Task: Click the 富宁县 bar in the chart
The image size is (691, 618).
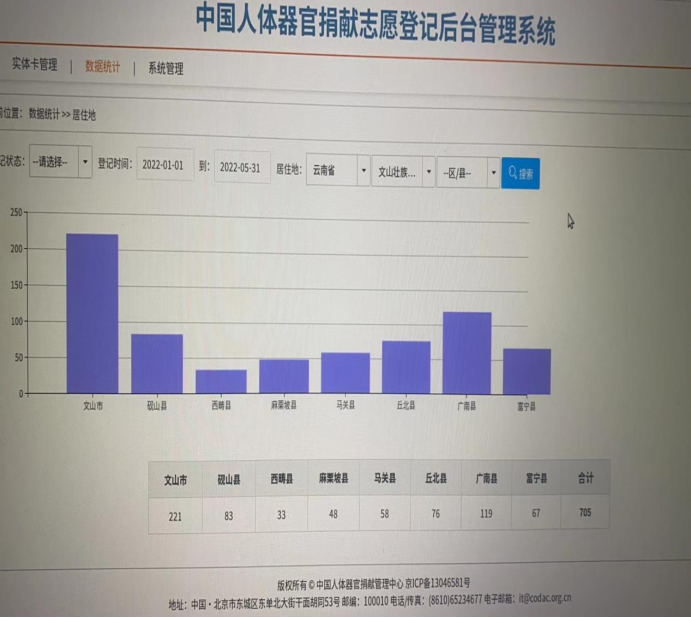Action: click(527, 372)
